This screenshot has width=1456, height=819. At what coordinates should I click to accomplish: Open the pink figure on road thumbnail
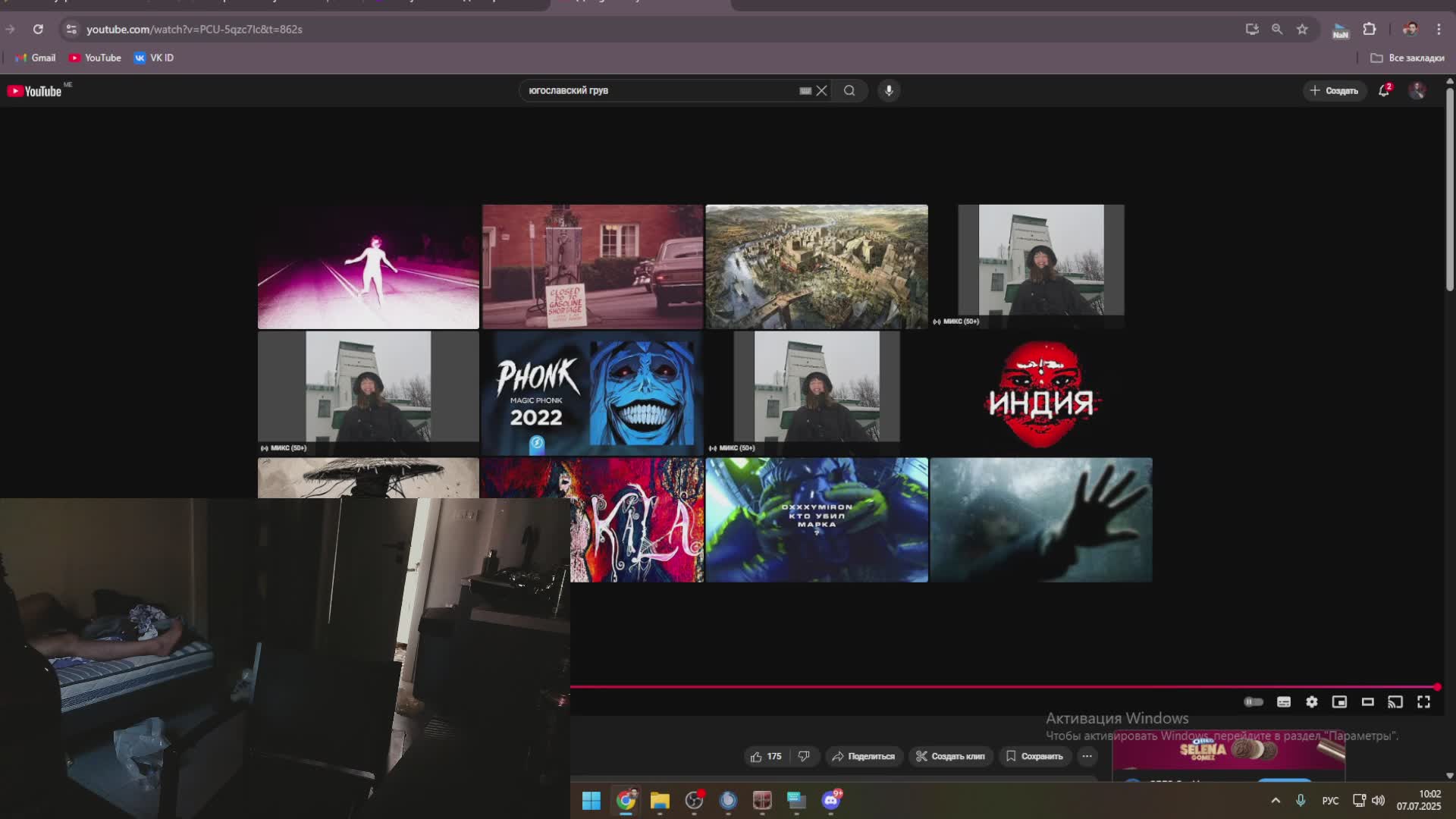369,266
